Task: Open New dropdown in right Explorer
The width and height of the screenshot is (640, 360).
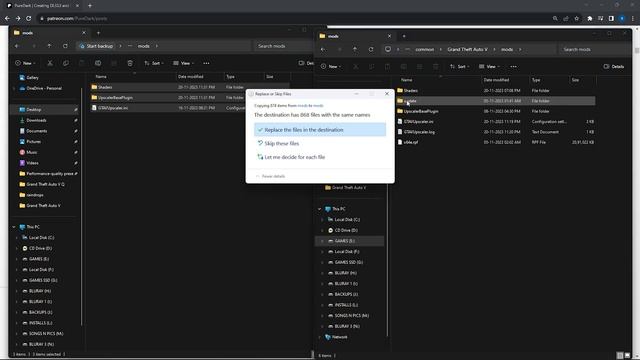Action: coord(331,67)
